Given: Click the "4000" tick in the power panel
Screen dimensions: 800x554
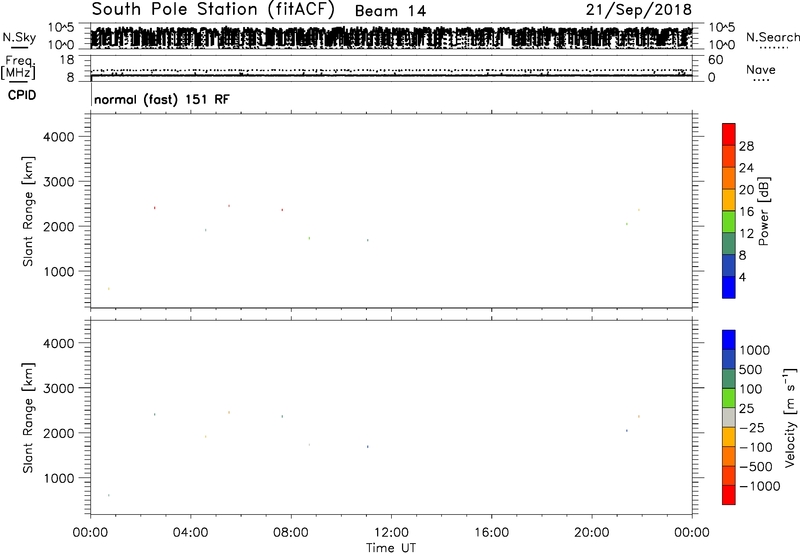Looking at the screenshot, I should click(59, 137).
